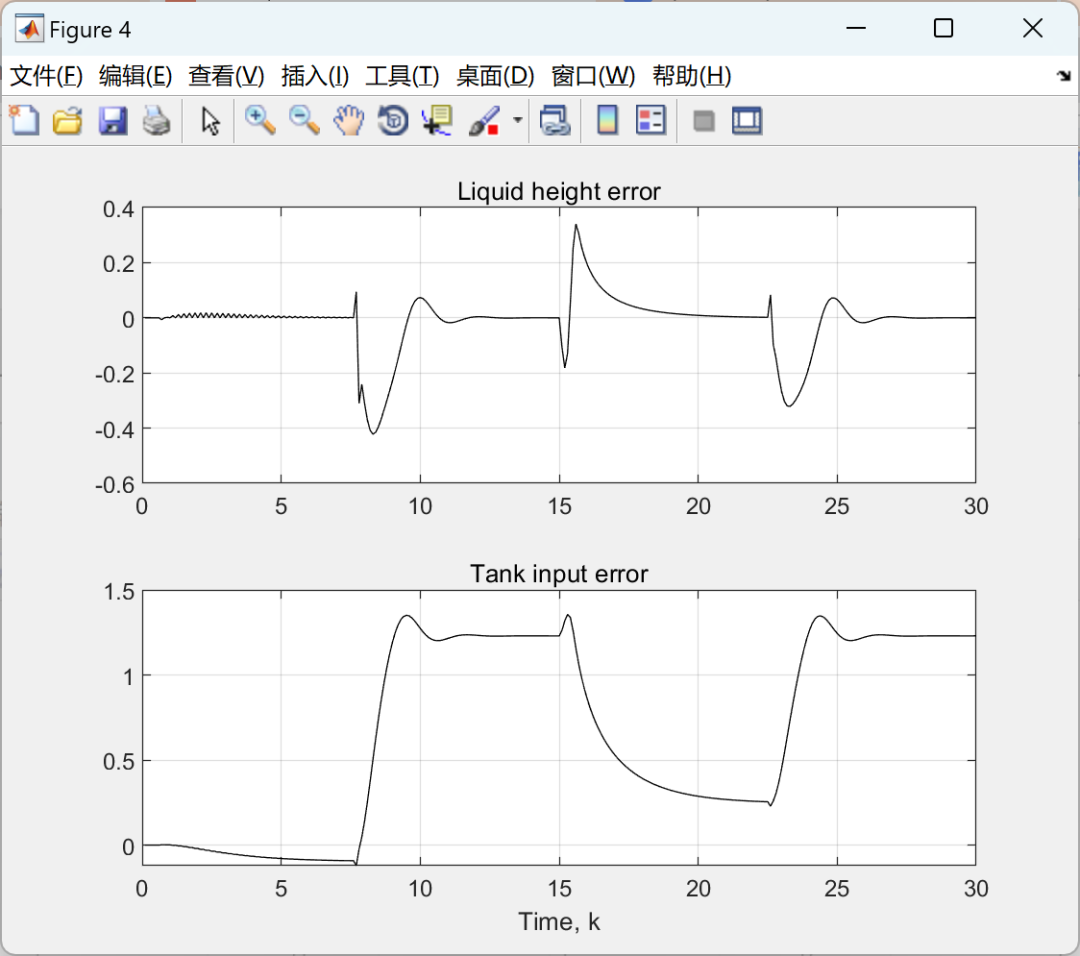1080x956 pixels.
Task: Open the 桌面(D) menu
Action: click(495, 76)
